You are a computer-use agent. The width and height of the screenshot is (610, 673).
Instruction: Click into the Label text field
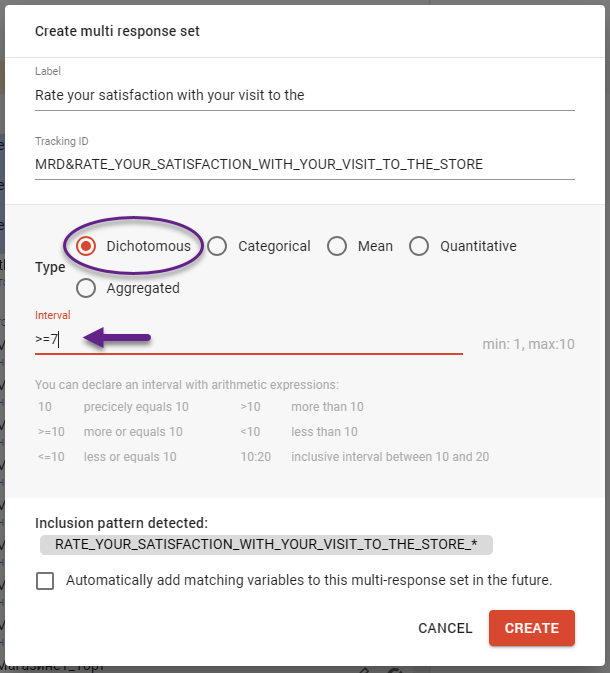click(x=304, y=95)
